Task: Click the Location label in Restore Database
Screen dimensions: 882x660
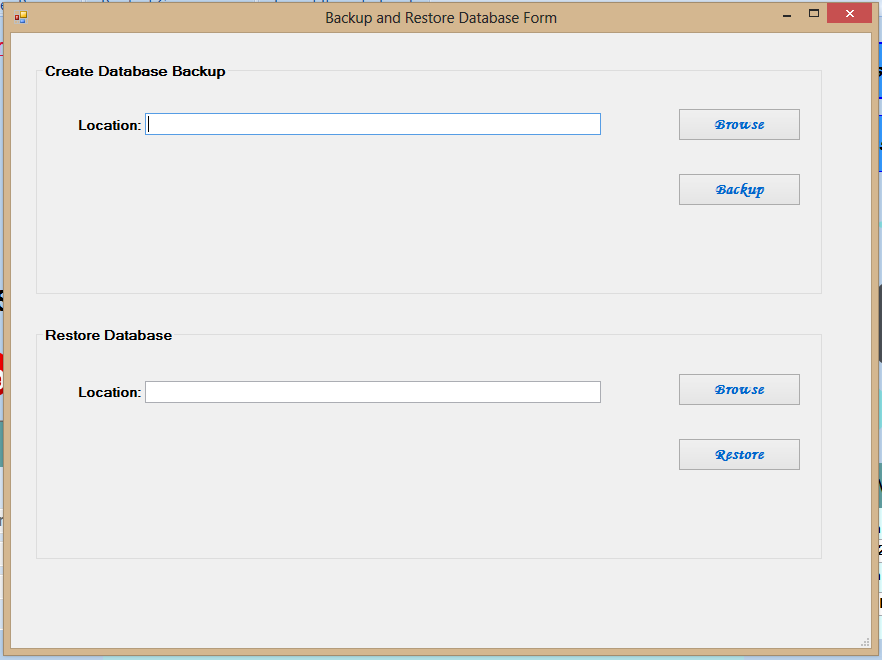Action: tap(110, 393)
